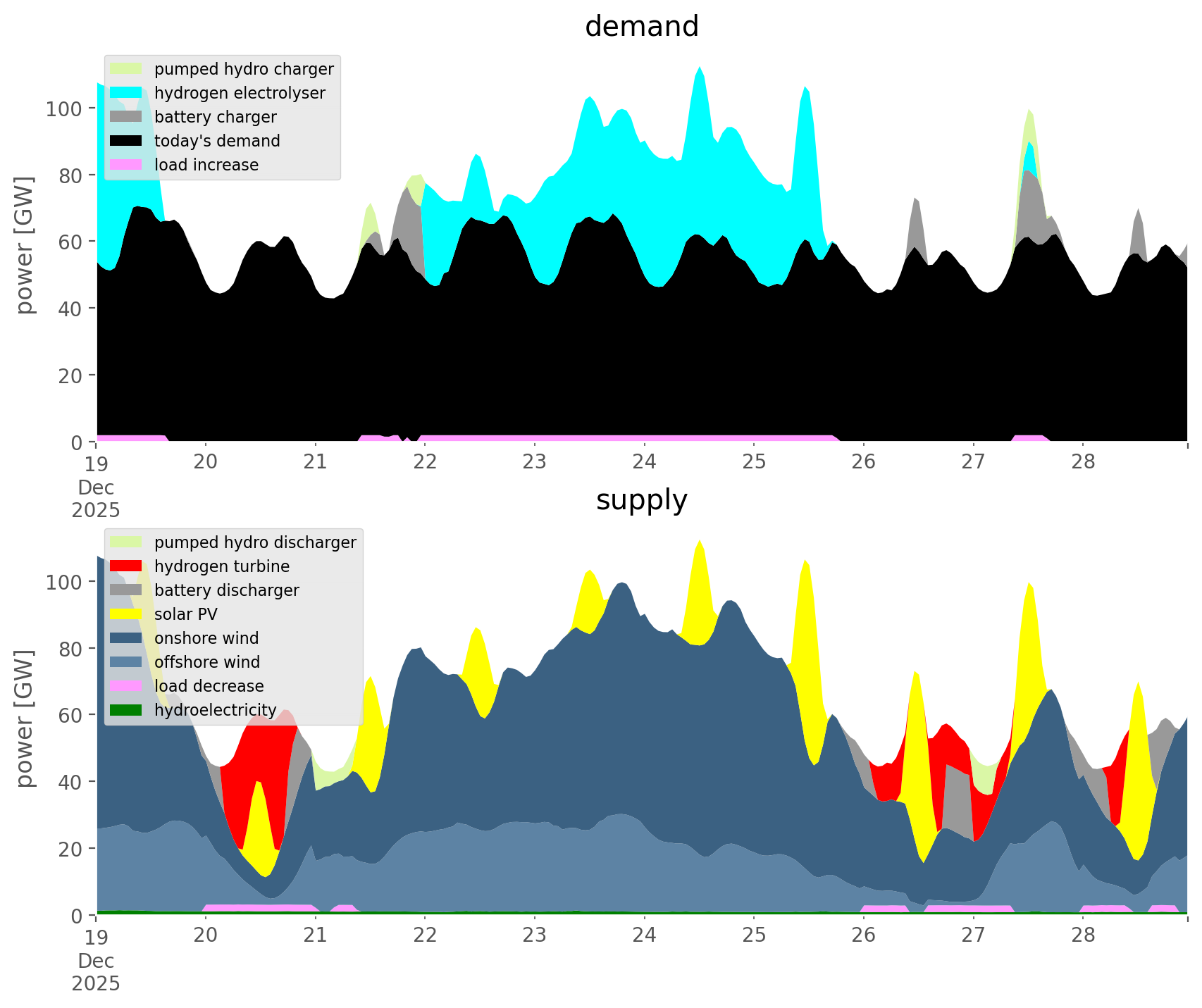
Task: Click the black today's demand legend swatch
Action: (x=126, y=141)
